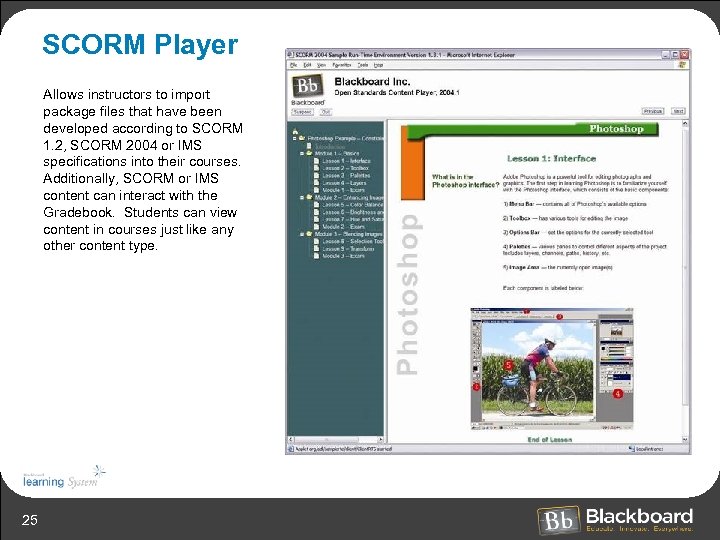The image size is (720, 540).
Task: Open Module 3 – Exam in the tree
Action: [x=343, y=256]
